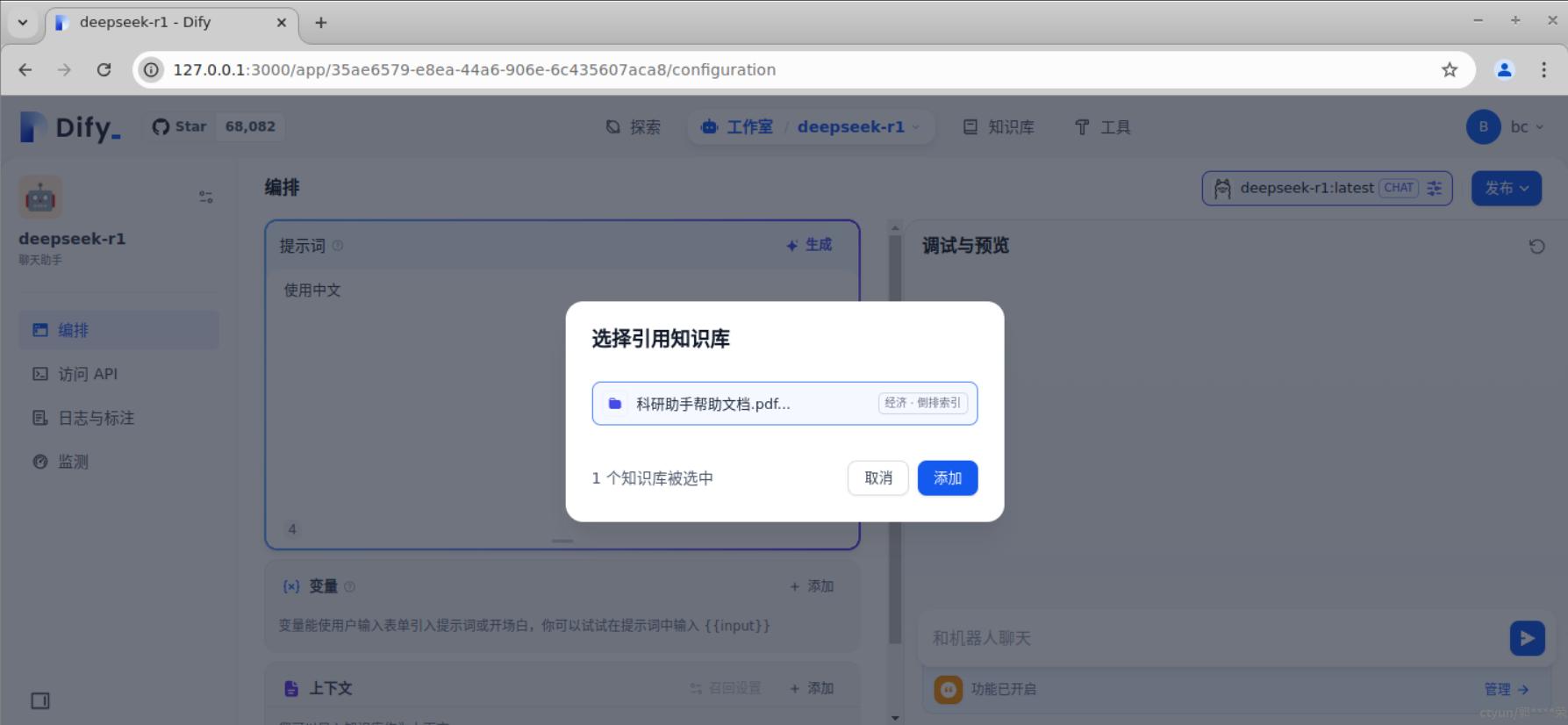Toggle the sidebar collapse icon

[40, 700]
